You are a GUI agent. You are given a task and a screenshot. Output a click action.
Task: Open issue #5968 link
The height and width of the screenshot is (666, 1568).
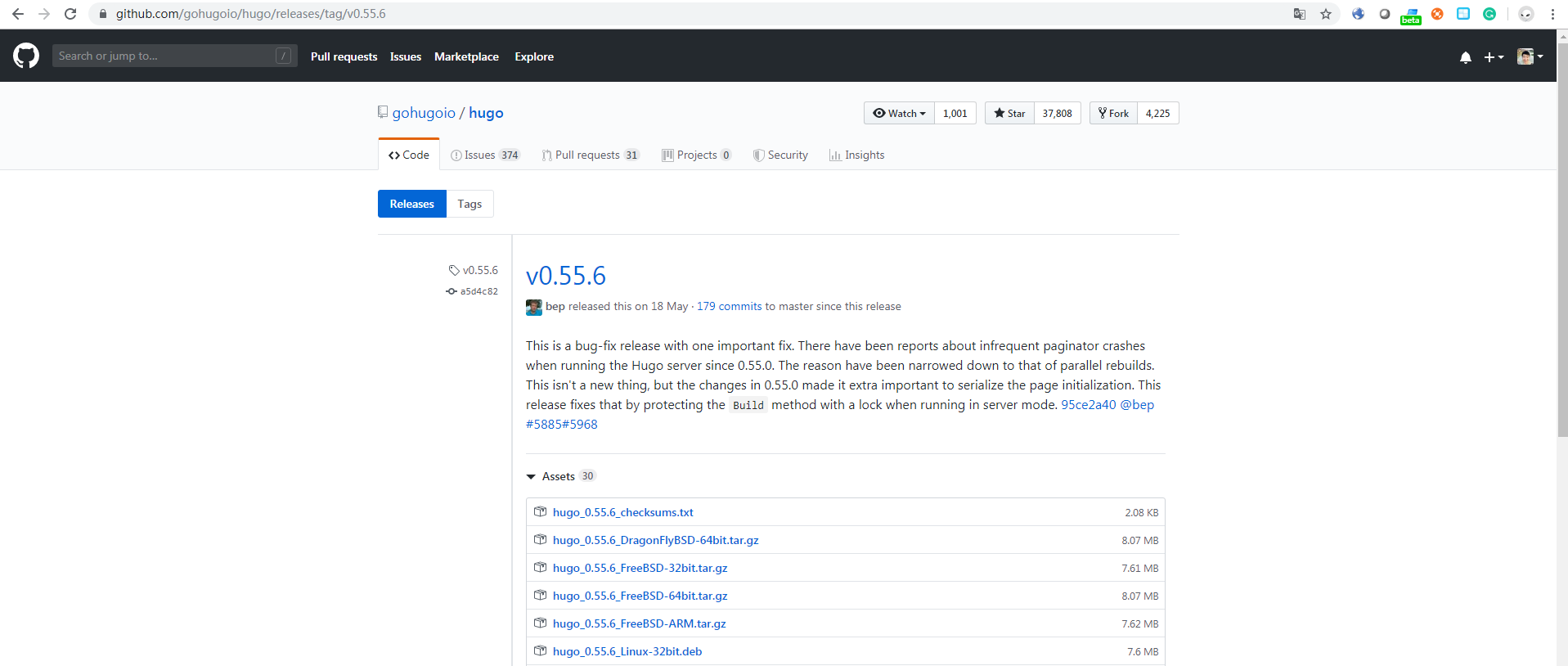(x=580, y=424)
